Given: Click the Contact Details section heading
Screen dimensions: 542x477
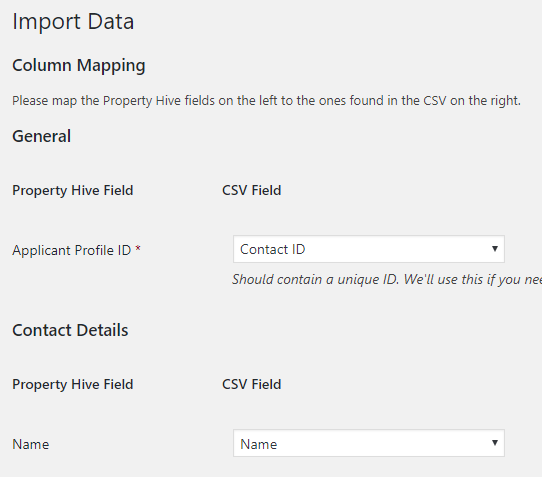Looking at the screenshot, I should point(70,330).
